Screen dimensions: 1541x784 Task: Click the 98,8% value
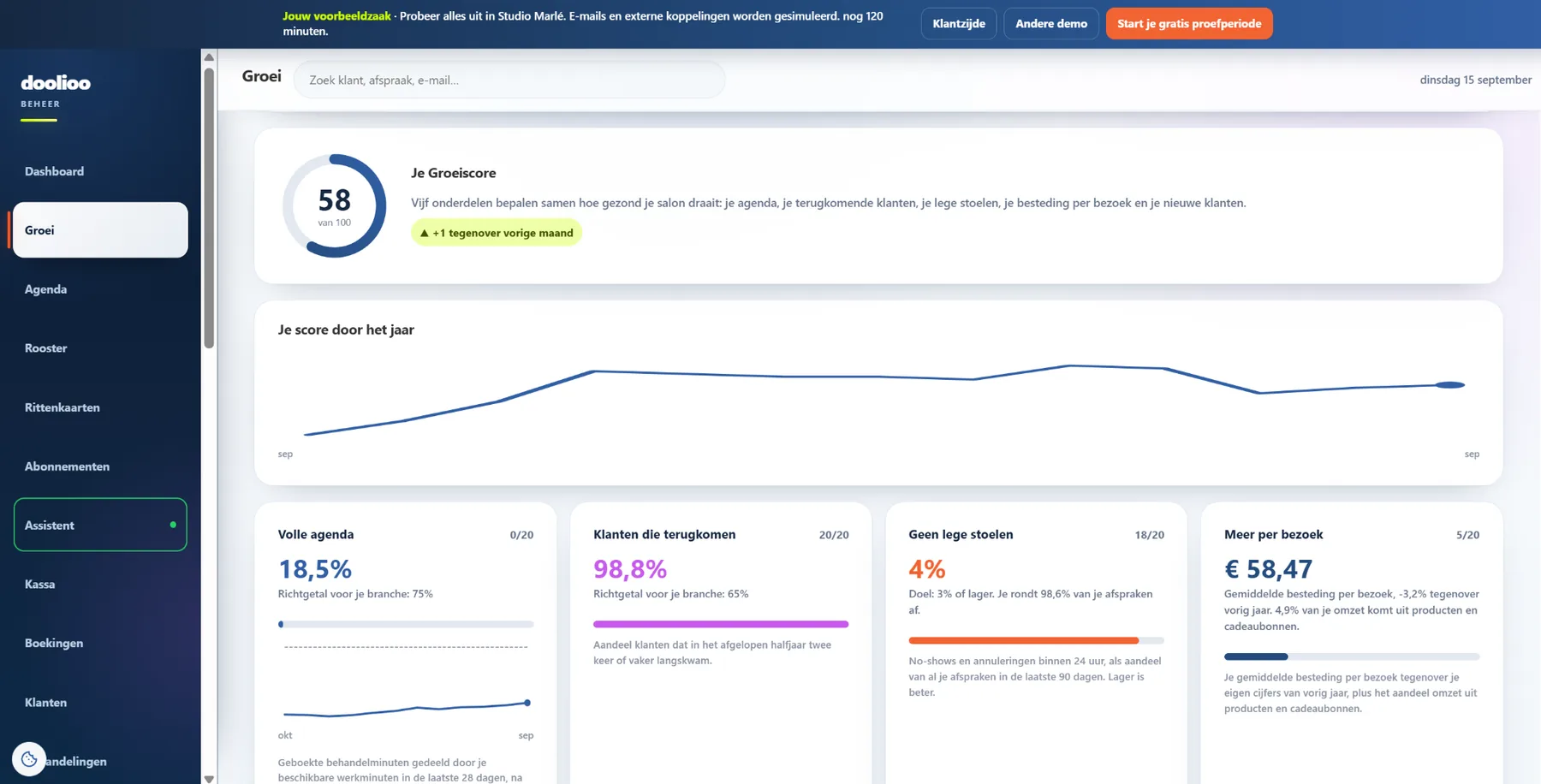point(630,569)
